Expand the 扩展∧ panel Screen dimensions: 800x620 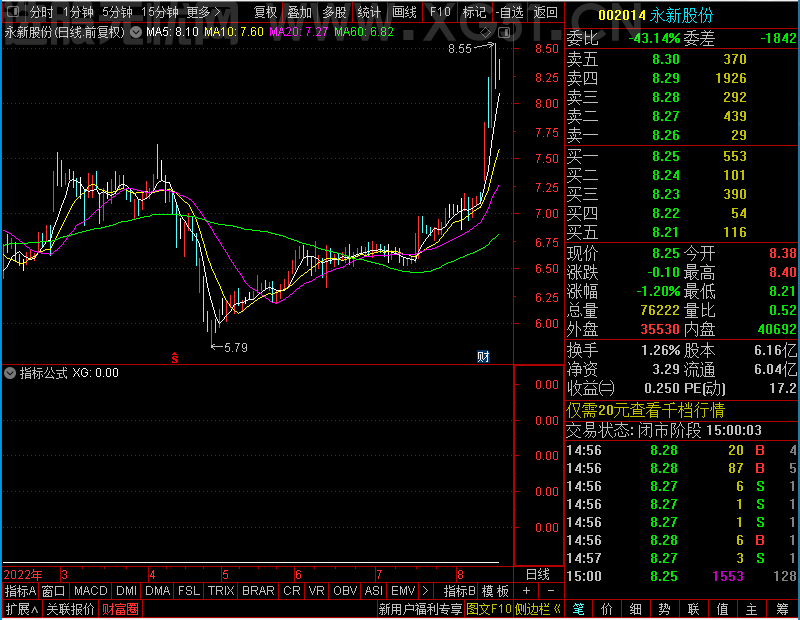[21, 609]
